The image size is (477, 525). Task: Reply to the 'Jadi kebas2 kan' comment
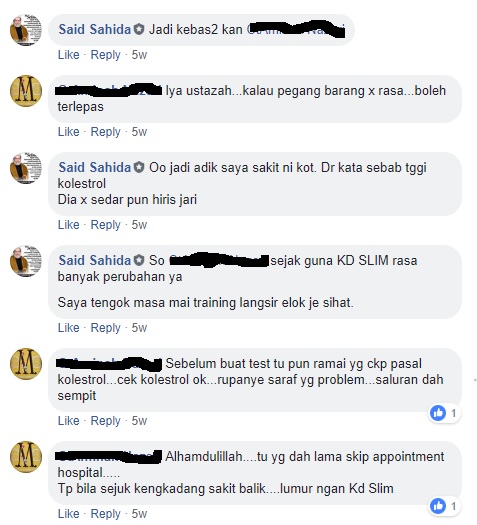point(105,55)
